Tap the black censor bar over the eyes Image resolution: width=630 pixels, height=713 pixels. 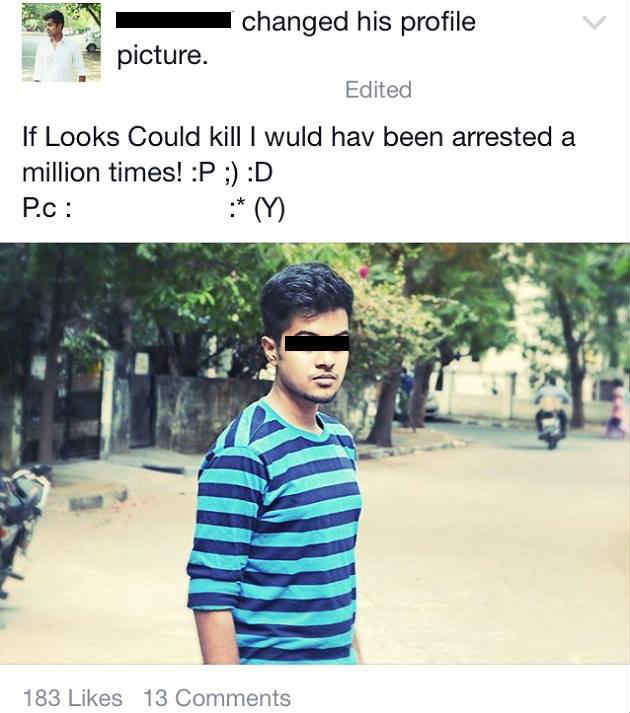(x=317, y=343)
